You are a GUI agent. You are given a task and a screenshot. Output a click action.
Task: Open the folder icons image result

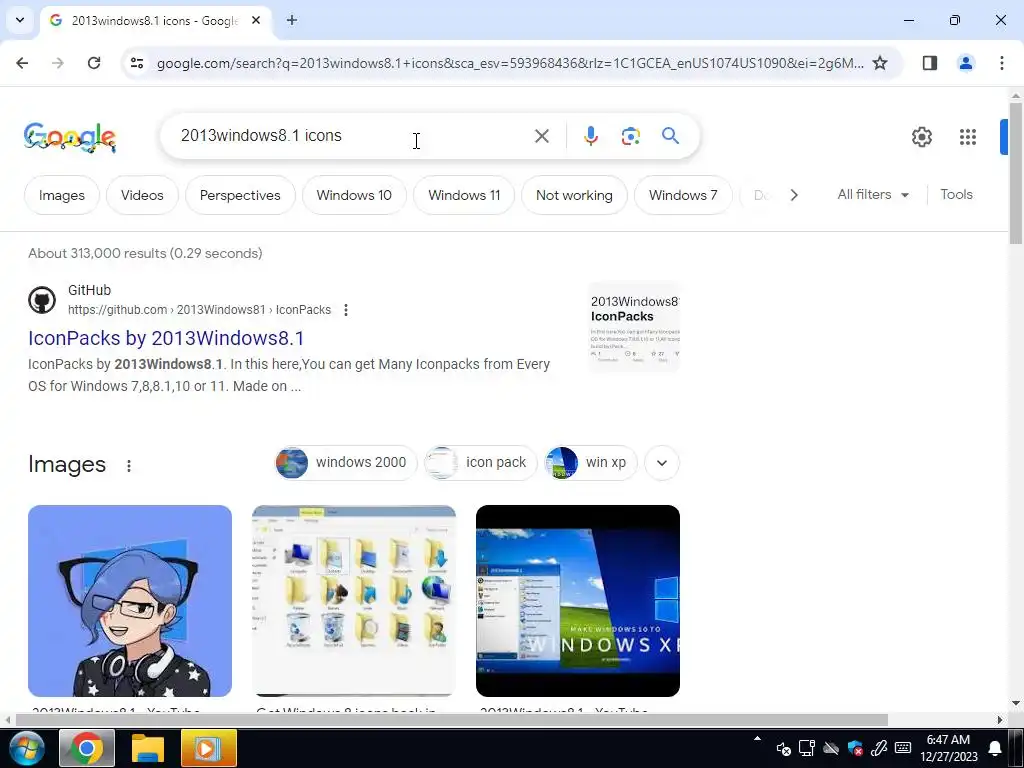(354, 601)
